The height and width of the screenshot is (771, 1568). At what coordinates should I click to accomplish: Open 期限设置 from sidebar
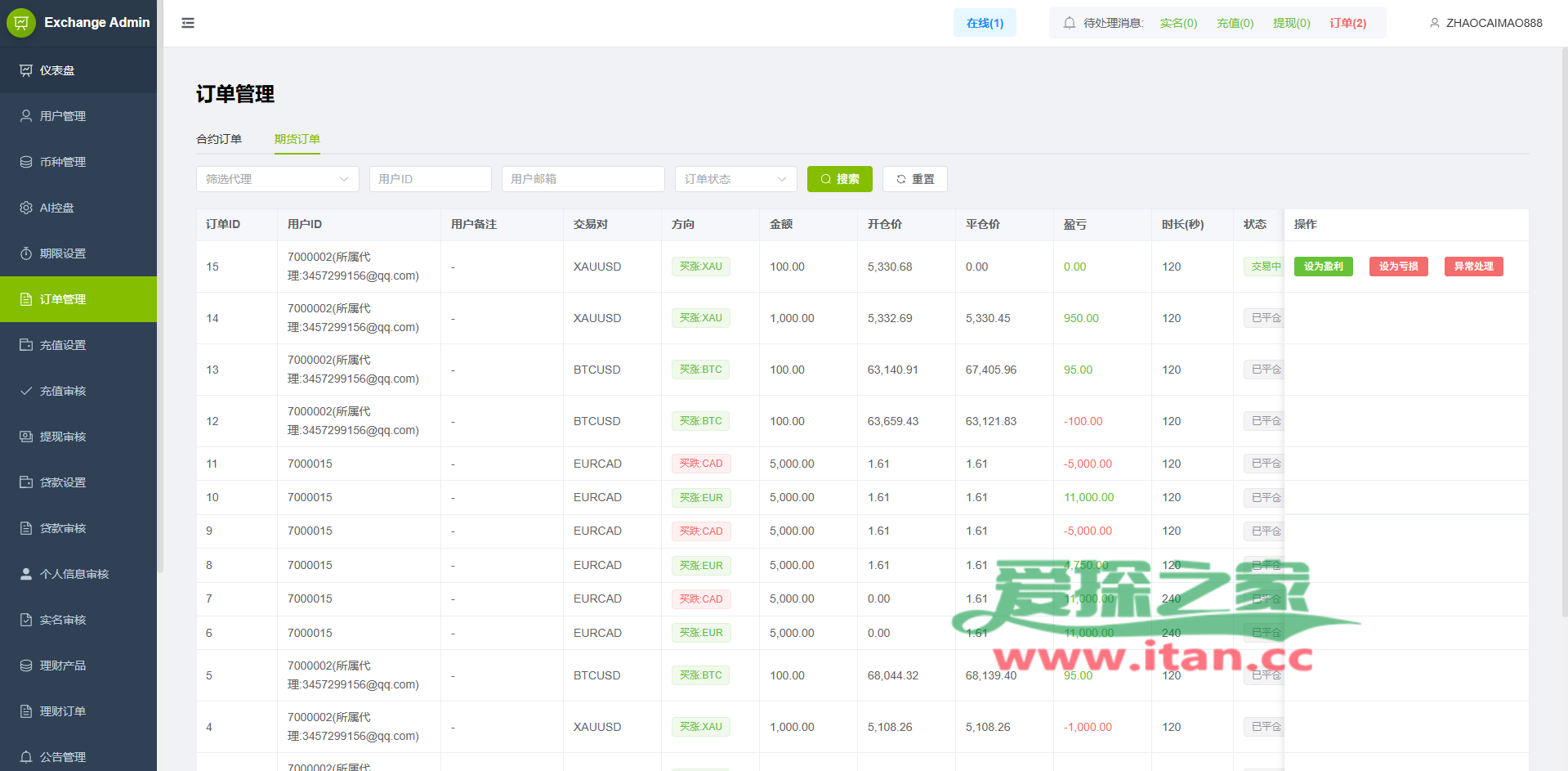pos(62,253)
